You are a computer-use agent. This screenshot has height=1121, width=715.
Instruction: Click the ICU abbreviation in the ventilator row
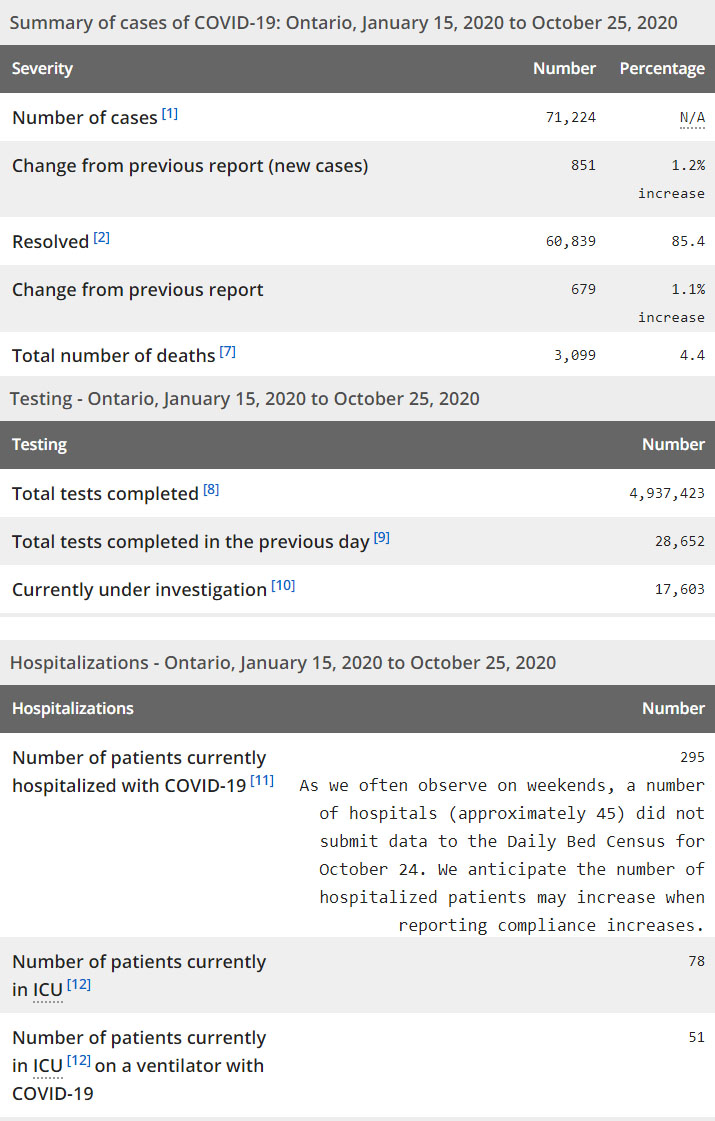pyautogui.click(x=47, y=1066)
